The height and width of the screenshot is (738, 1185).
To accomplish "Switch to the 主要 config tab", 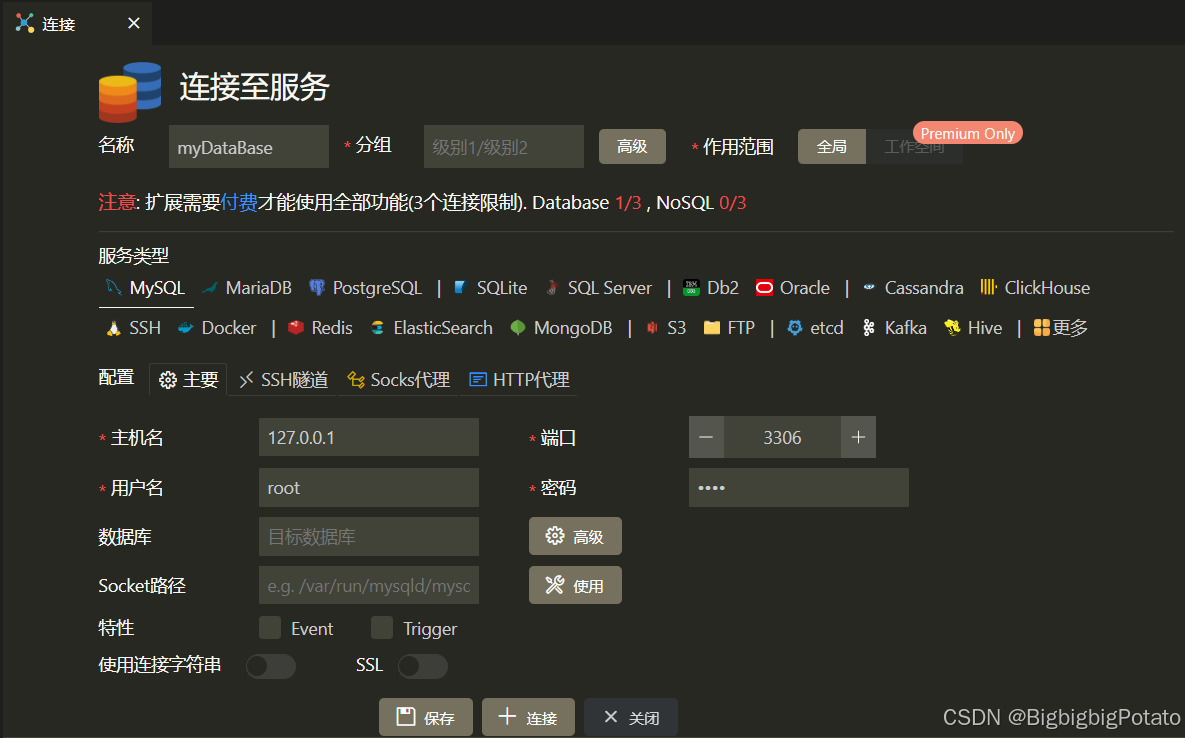I will [x=188, y=379].
